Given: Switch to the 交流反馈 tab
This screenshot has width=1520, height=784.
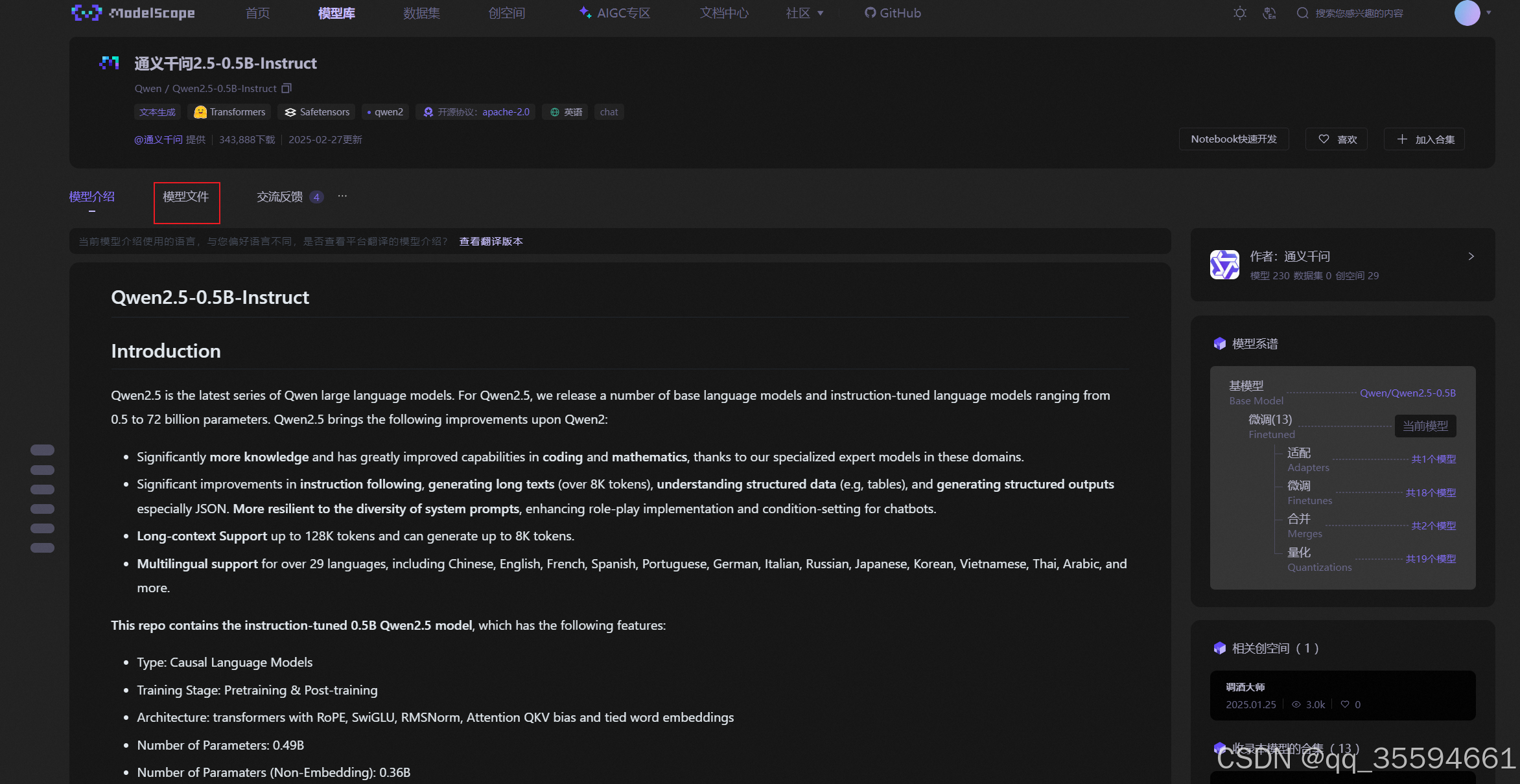Looking at the screenshot, I should click(279, 196).
